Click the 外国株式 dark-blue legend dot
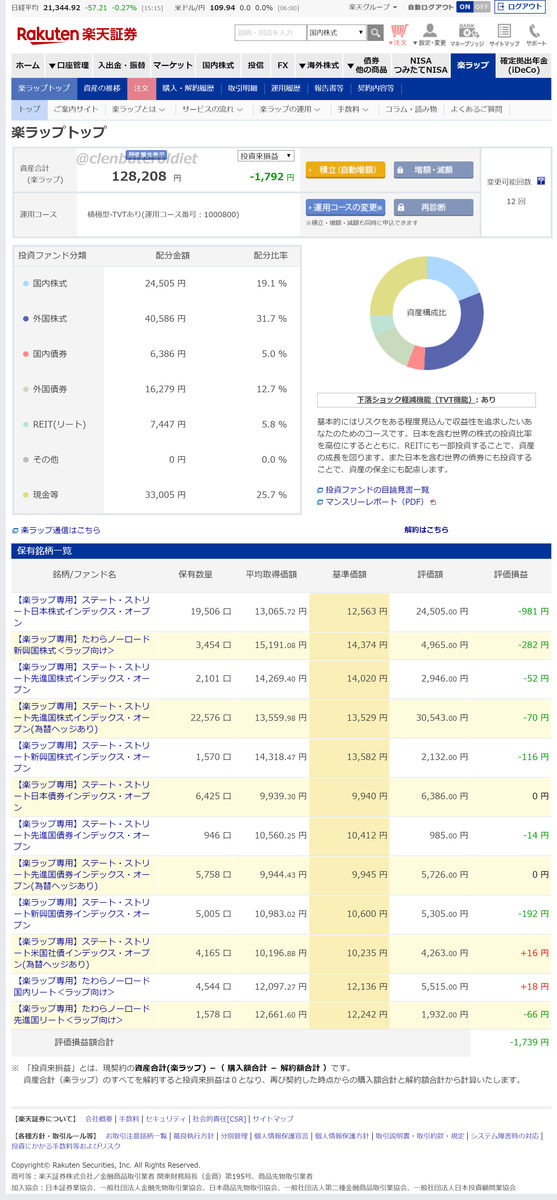Image resolution: width=557 pixels, height=1200 pixels. [25, 319]
